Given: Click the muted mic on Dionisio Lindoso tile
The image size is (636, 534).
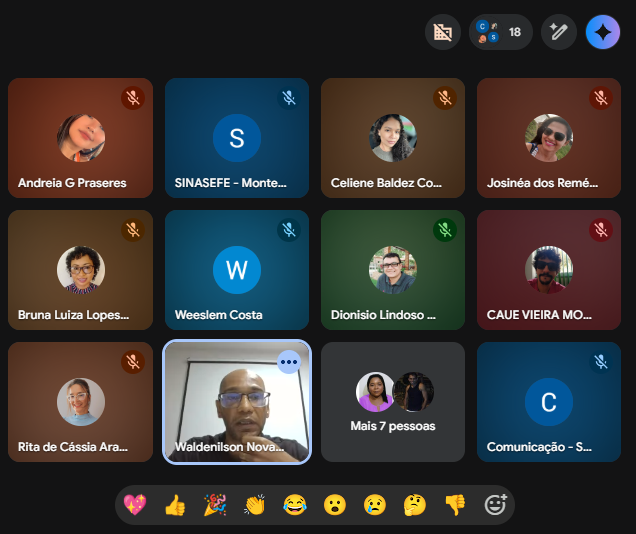Looking at the screenshot, I should coord(445,230).
